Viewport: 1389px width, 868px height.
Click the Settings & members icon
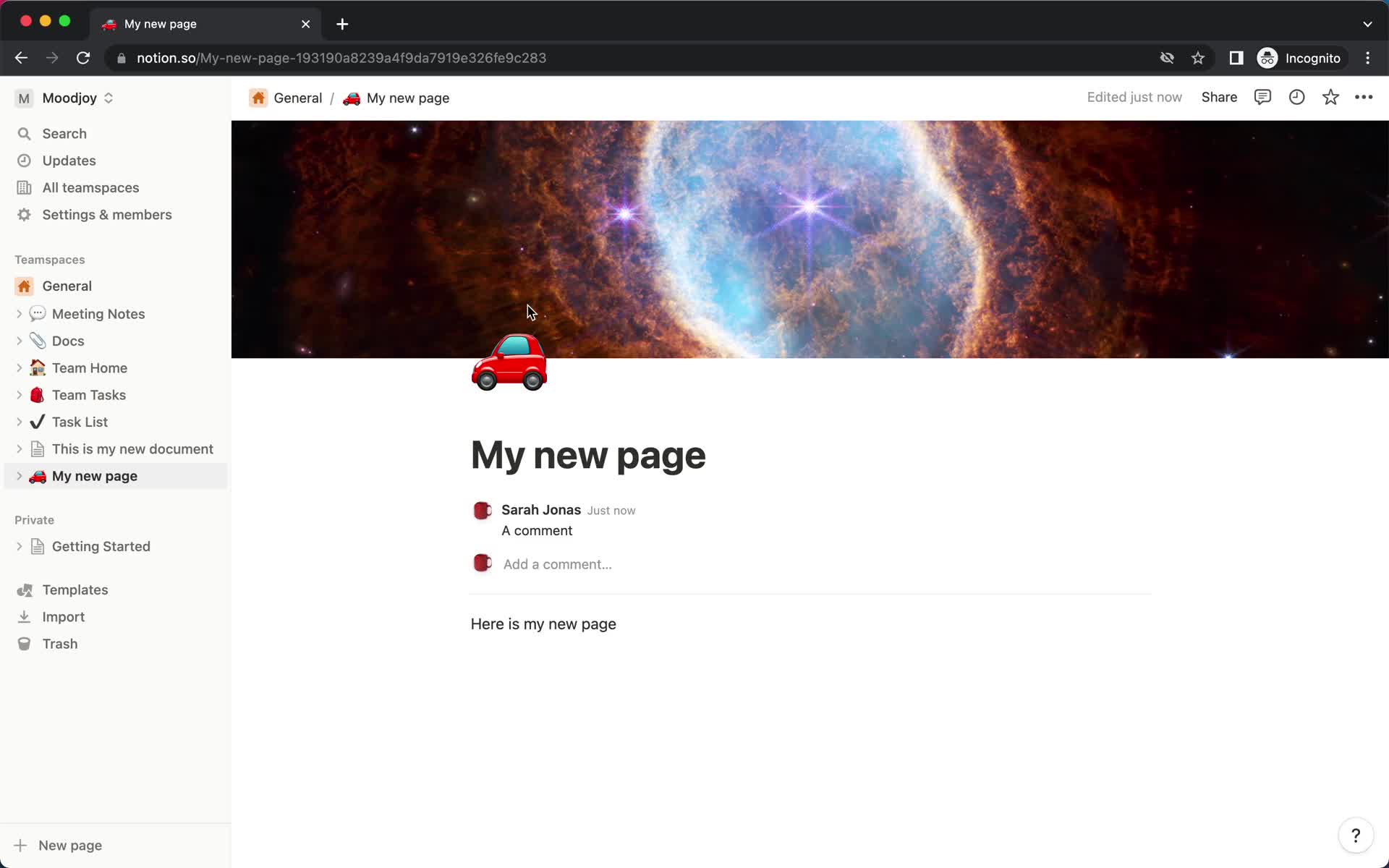pyautogui.click(x=25, y=214)
